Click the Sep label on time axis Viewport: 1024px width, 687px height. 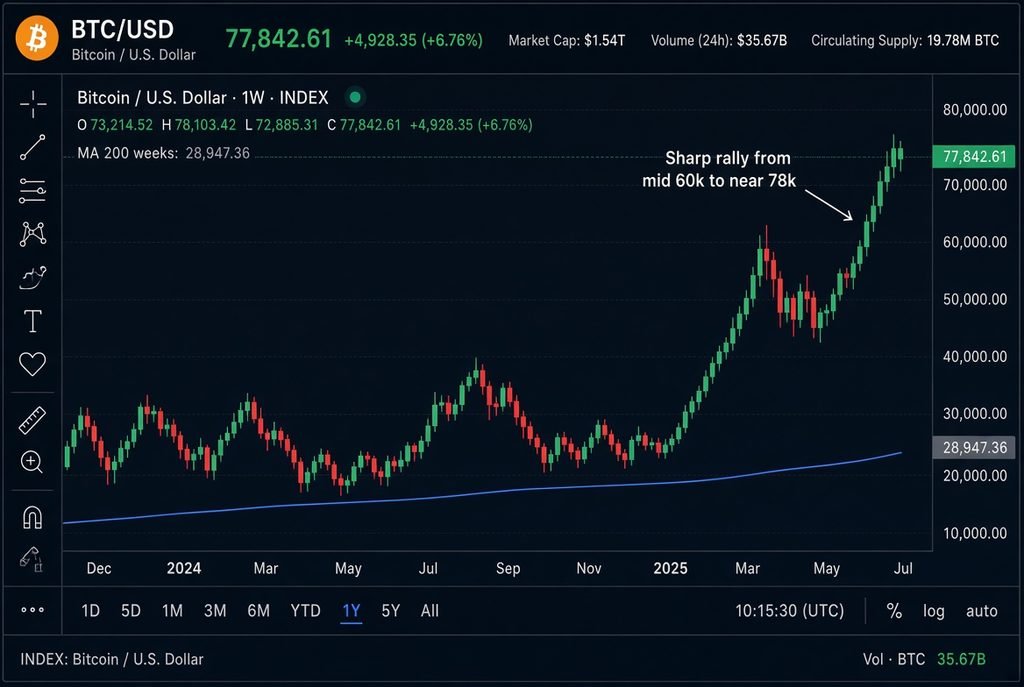(x=508, y=568)
